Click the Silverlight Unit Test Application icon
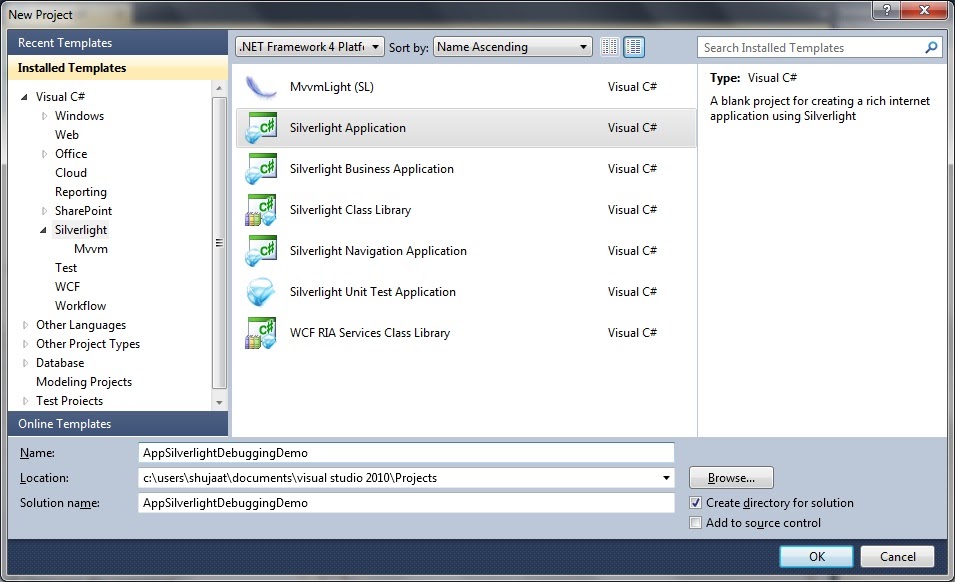This screenshot has width=955, height=582. coord(261,292)
